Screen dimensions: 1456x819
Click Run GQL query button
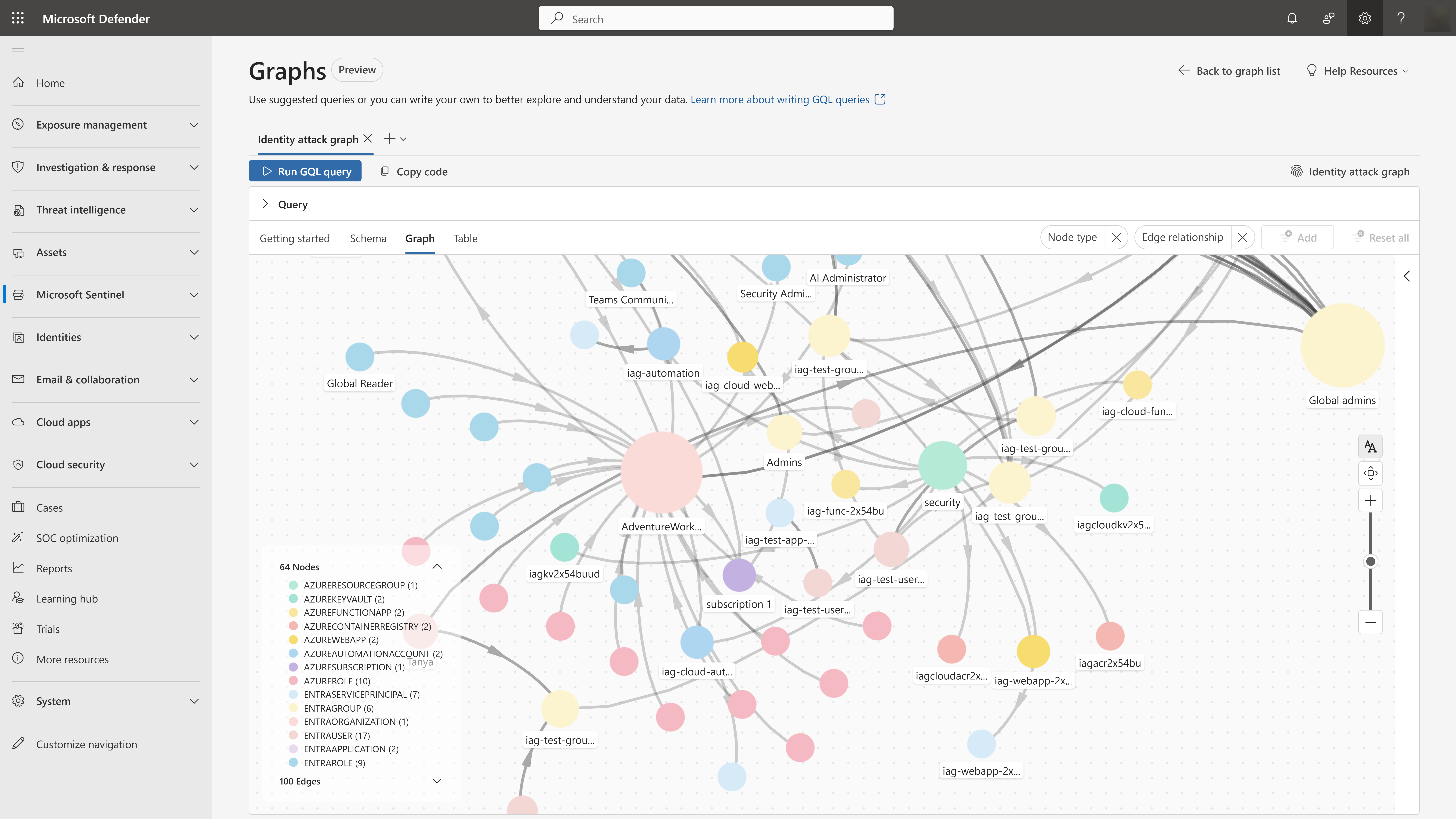coord(305,171)
